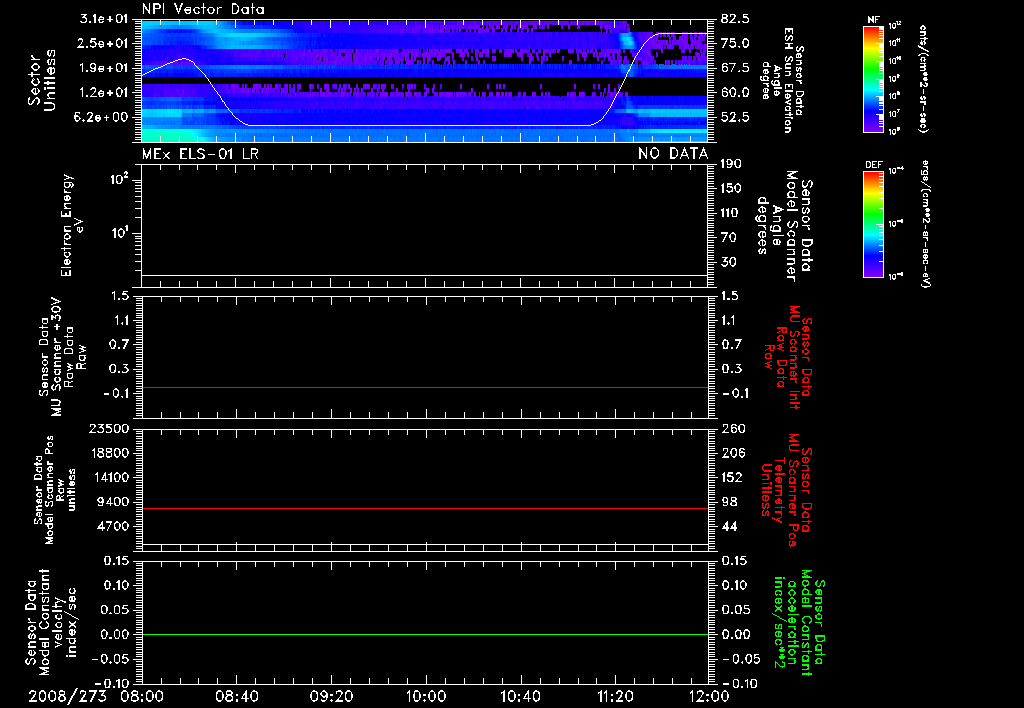Click the '110' scanner angle tick
Viewport: 1024px width, 708px height.
click(731, 213)
